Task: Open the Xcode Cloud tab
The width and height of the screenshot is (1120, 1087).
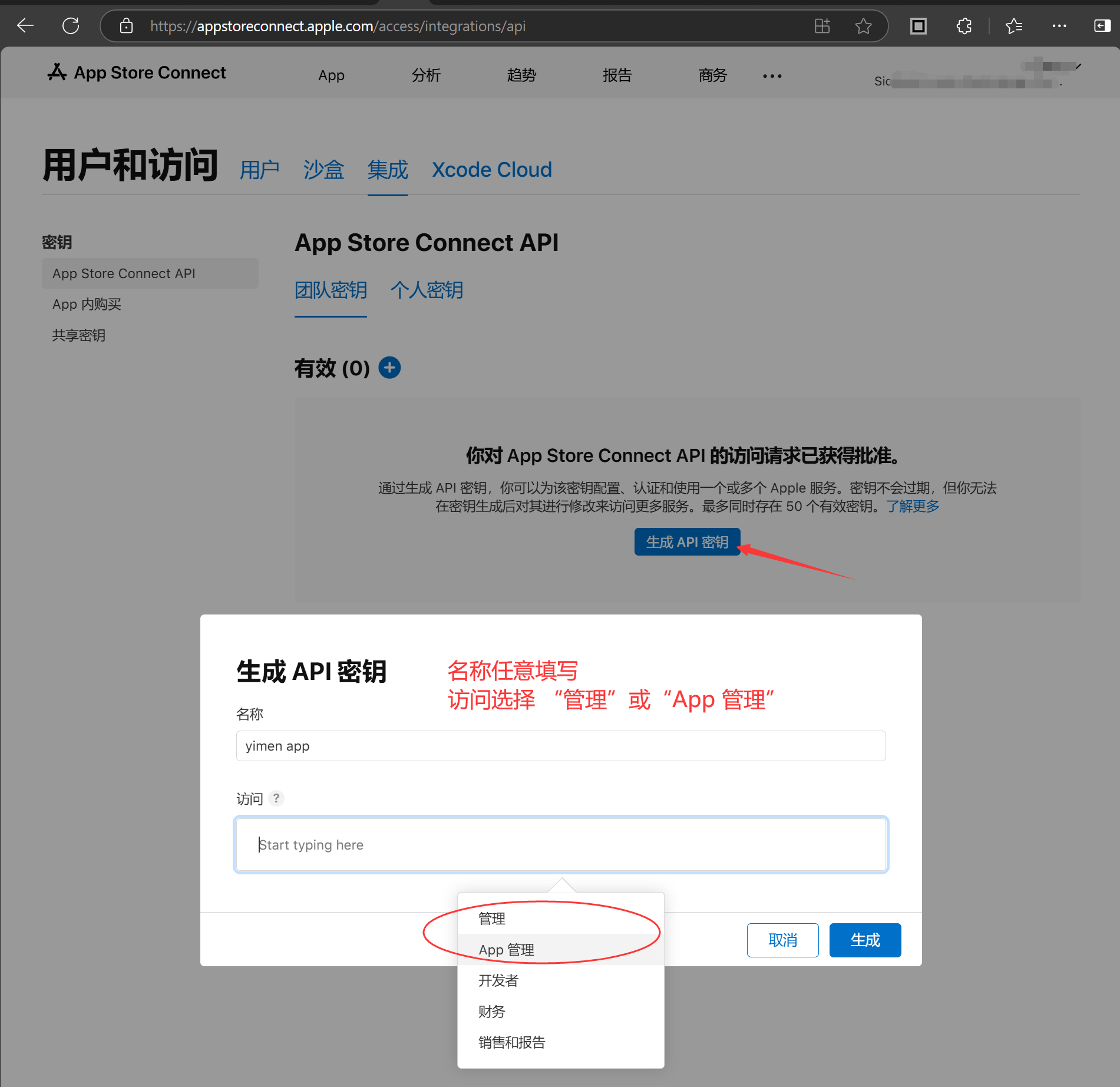Action: coord(491,170)
